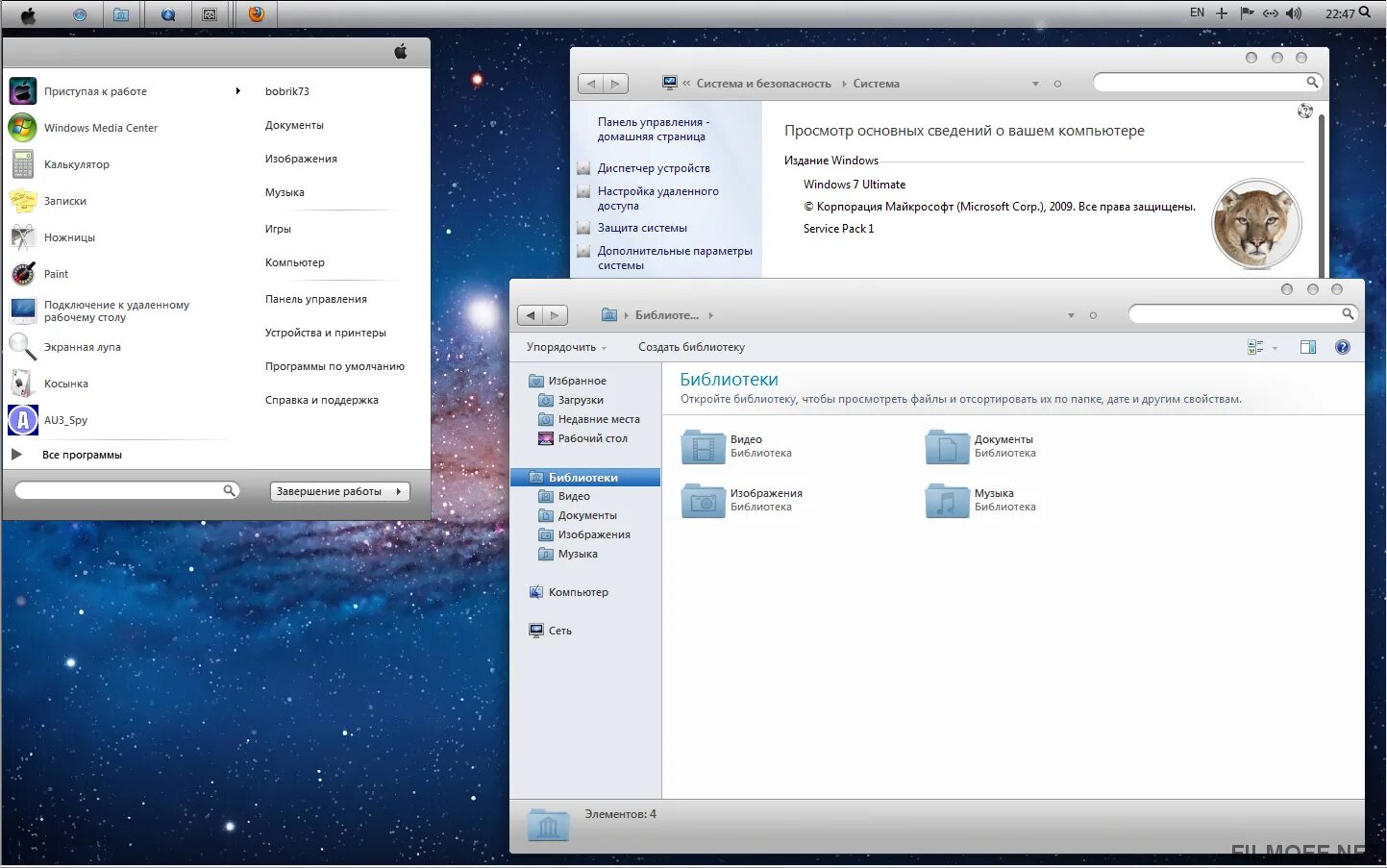Select Рабочий стол in navigation pane
Image resolution: width=1387 pixels, height=868 pixels.
click(x=592, y=438)
